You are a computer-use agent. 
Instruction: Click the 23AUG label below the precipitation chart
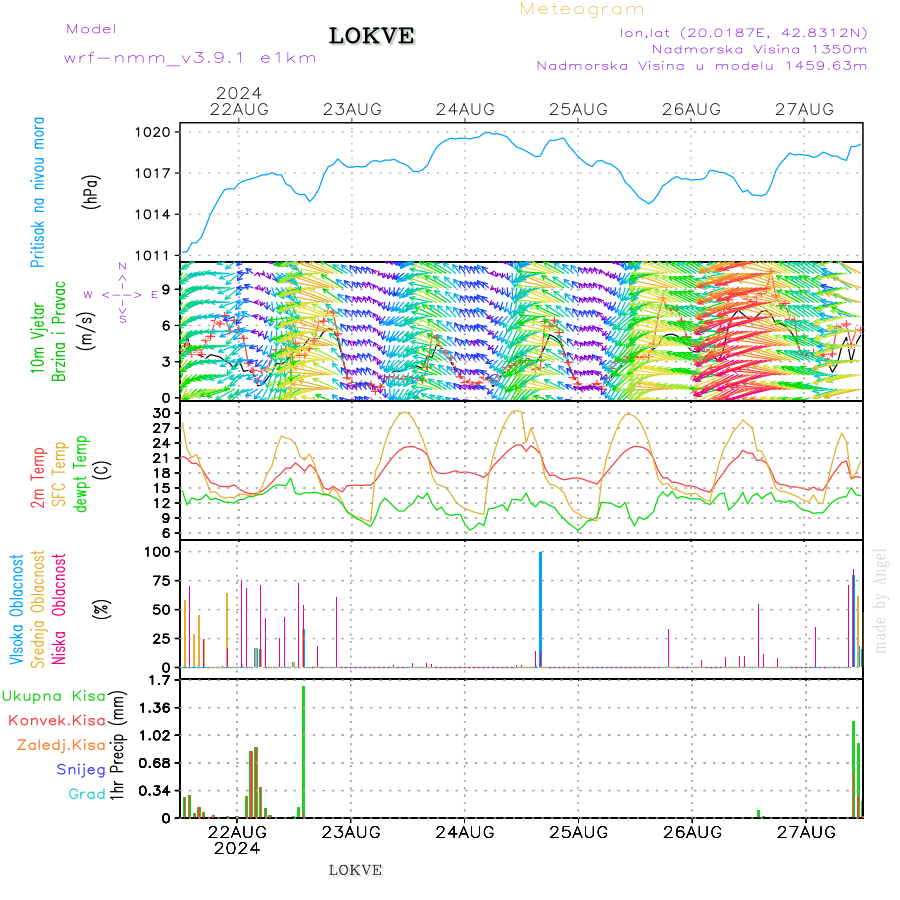coord(351,832)
